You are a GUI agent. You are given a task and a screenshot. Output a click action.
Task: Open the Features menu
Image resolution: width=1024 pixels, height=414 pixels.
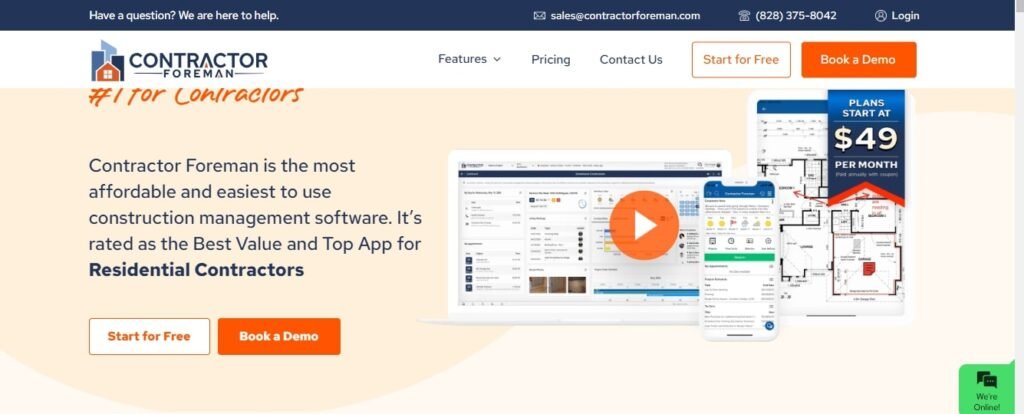click(x=469, y=59)
